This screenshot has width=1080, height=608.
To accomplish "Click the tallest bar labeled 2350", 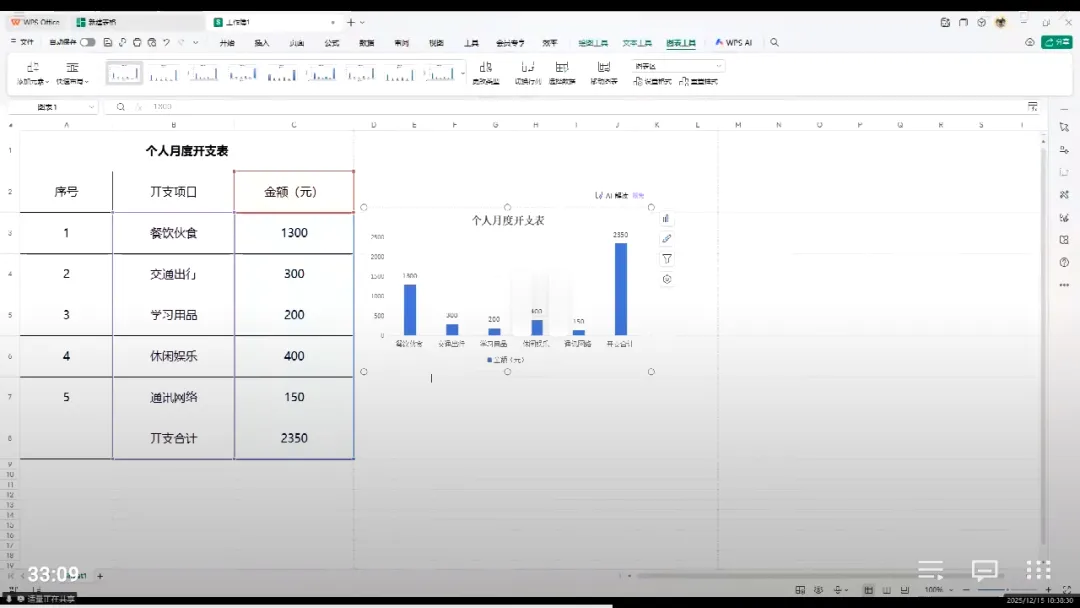I will pyautogui.click(x=621, y=289).
